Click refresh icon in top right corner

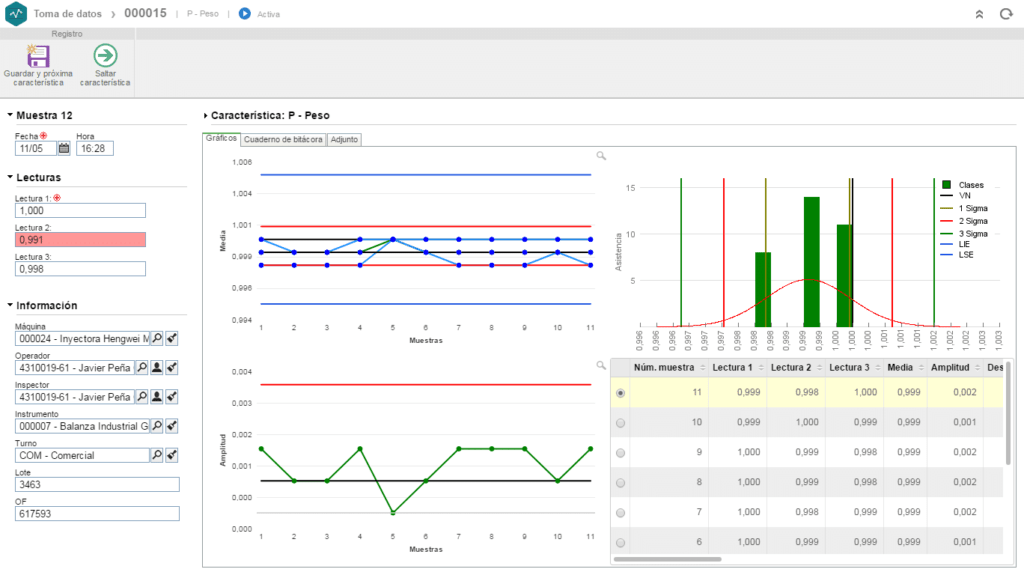click(x=1006, y=14)
